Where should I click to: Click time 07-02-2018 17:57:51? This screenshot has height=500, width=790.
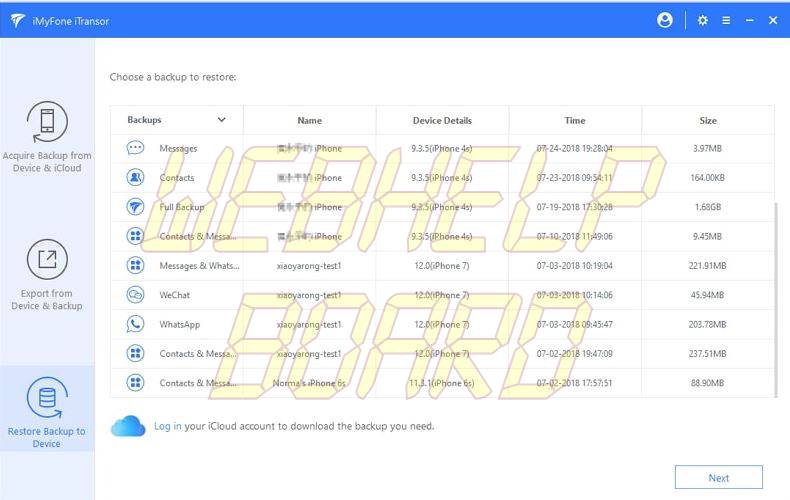[x=574, y=383]
